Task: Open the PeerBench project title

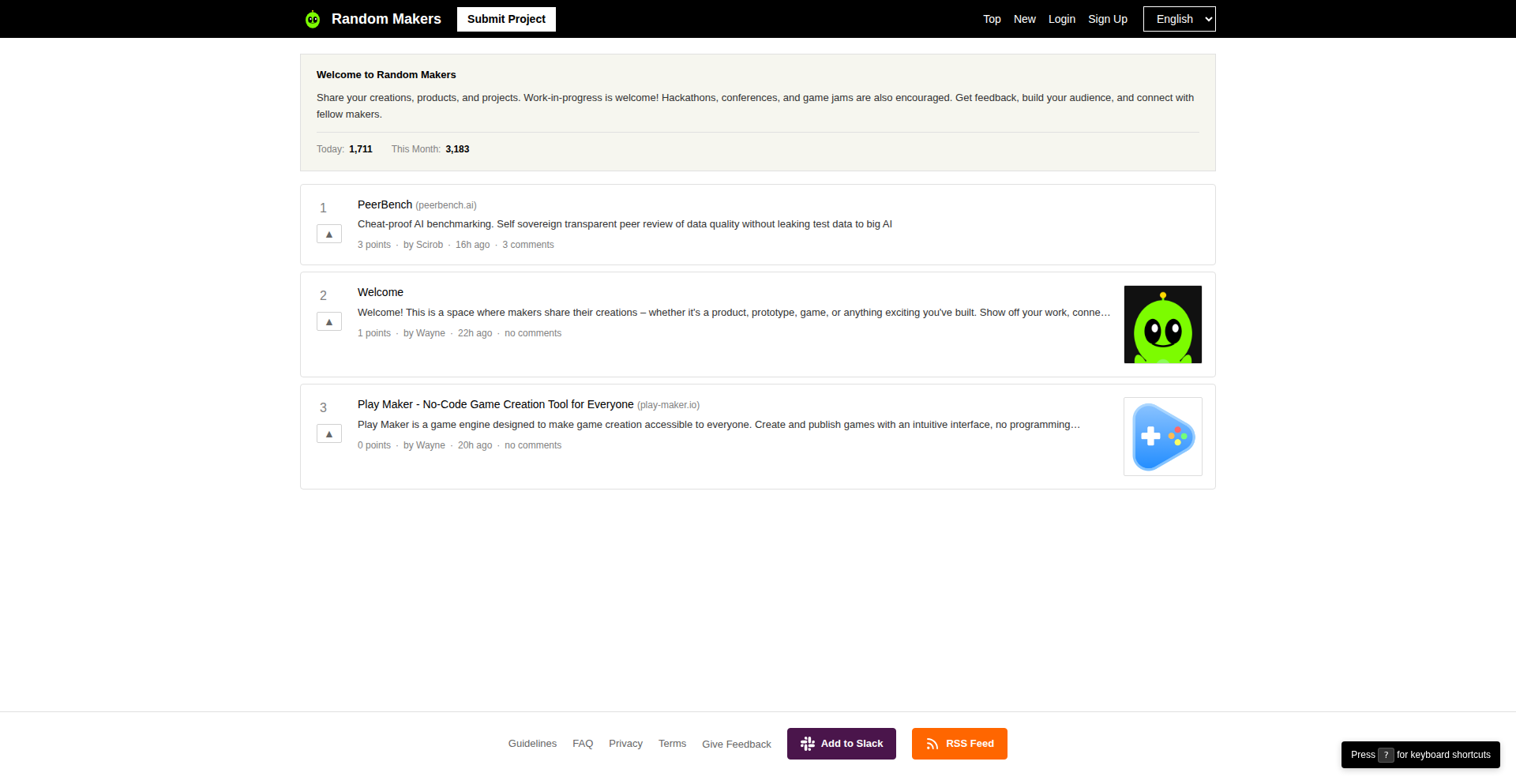Action: (385, 204)
